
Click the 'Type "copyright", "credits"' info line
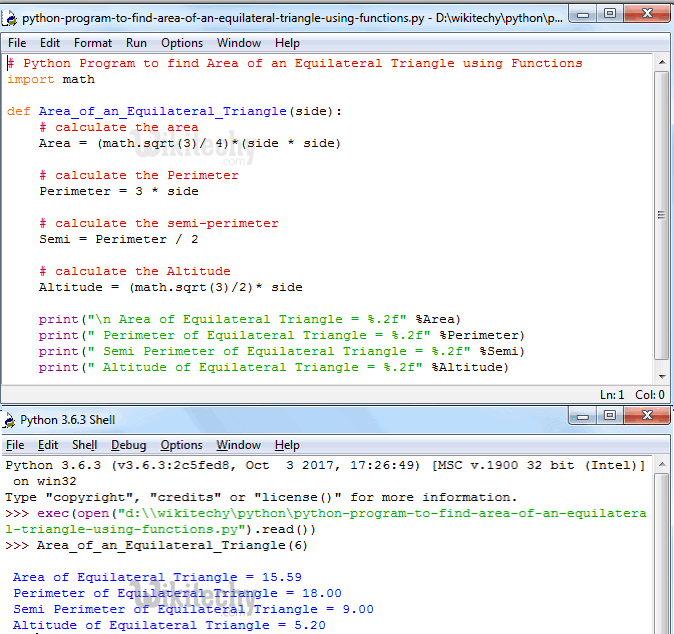coord(261,497)
